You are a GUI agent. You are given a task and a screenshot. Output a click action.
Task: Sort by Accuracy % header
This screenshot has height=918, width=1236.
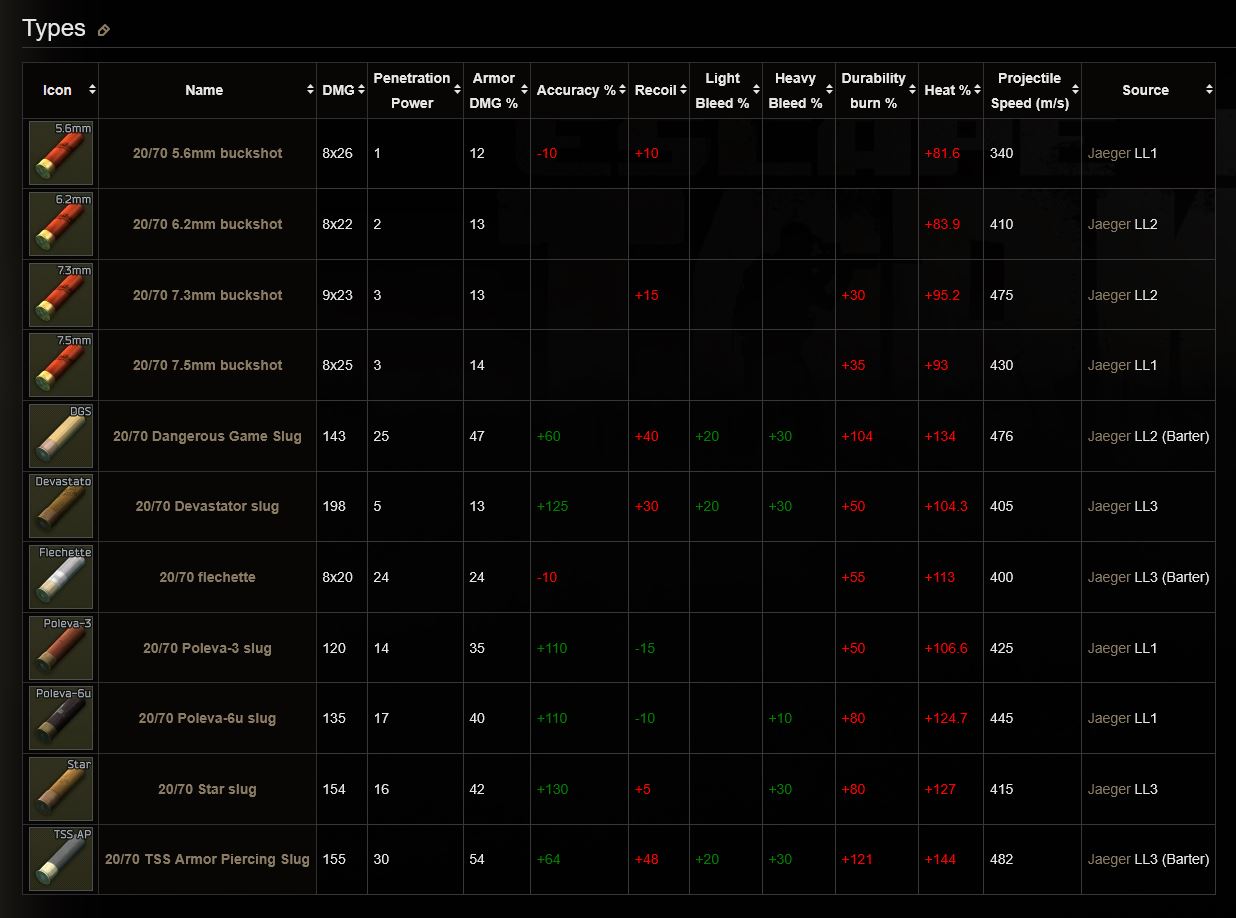click(579, 90)
